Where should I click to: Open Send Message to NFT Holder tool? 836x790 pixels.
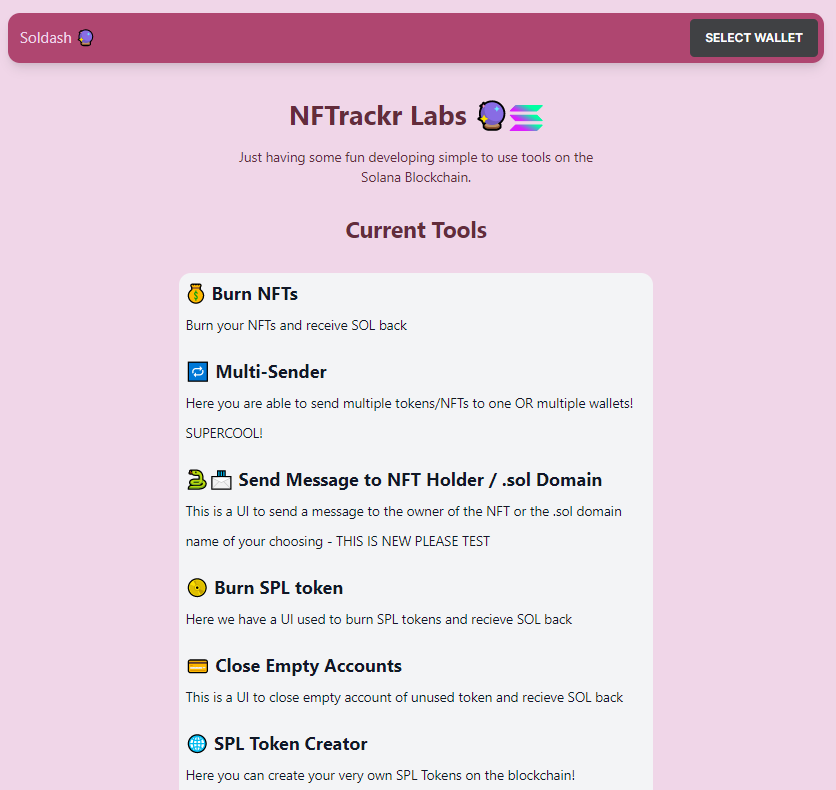coord(420,480)
